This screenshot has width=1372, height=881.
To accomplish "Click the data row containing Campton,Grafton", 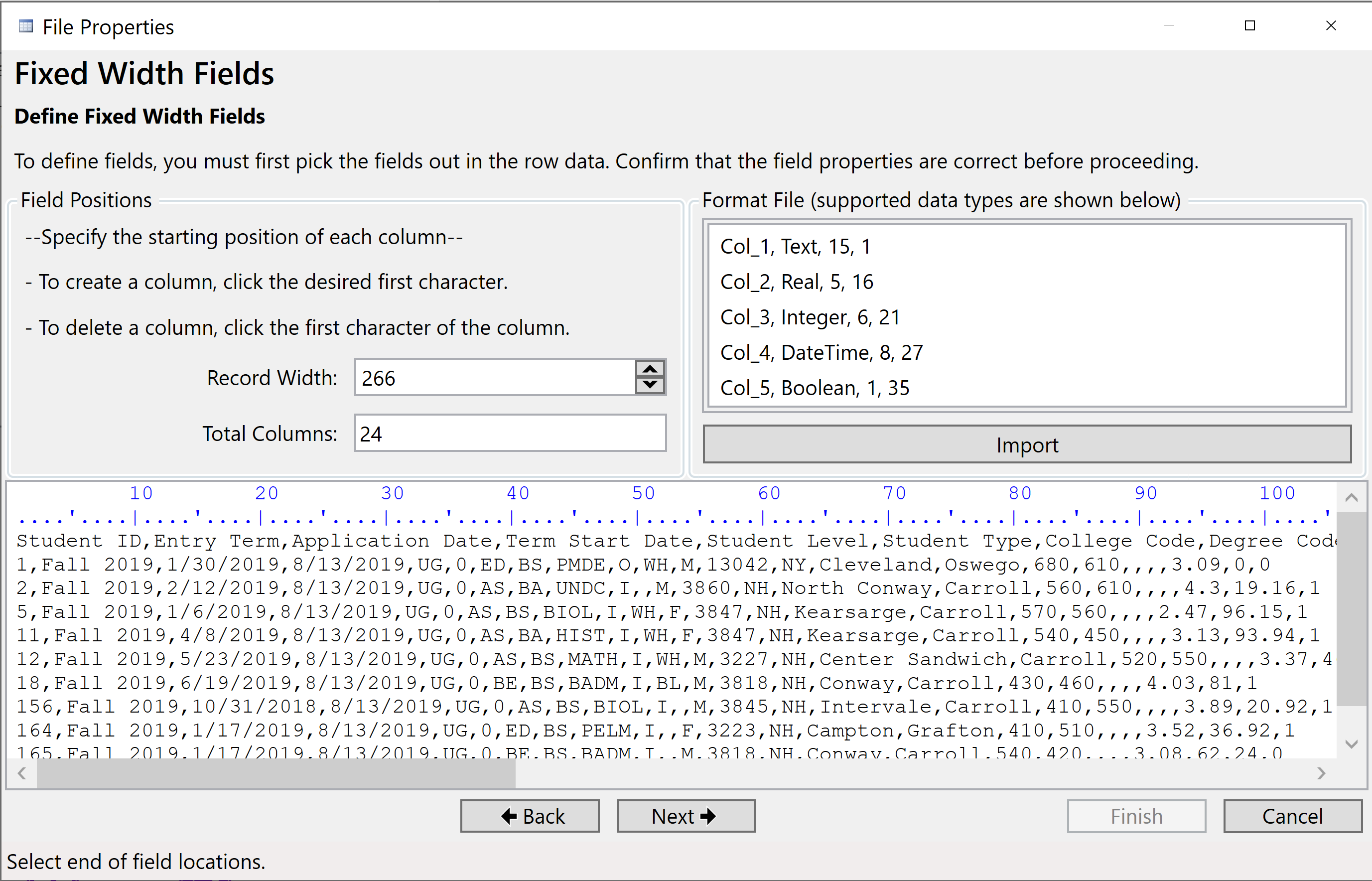I will point(656,731).
